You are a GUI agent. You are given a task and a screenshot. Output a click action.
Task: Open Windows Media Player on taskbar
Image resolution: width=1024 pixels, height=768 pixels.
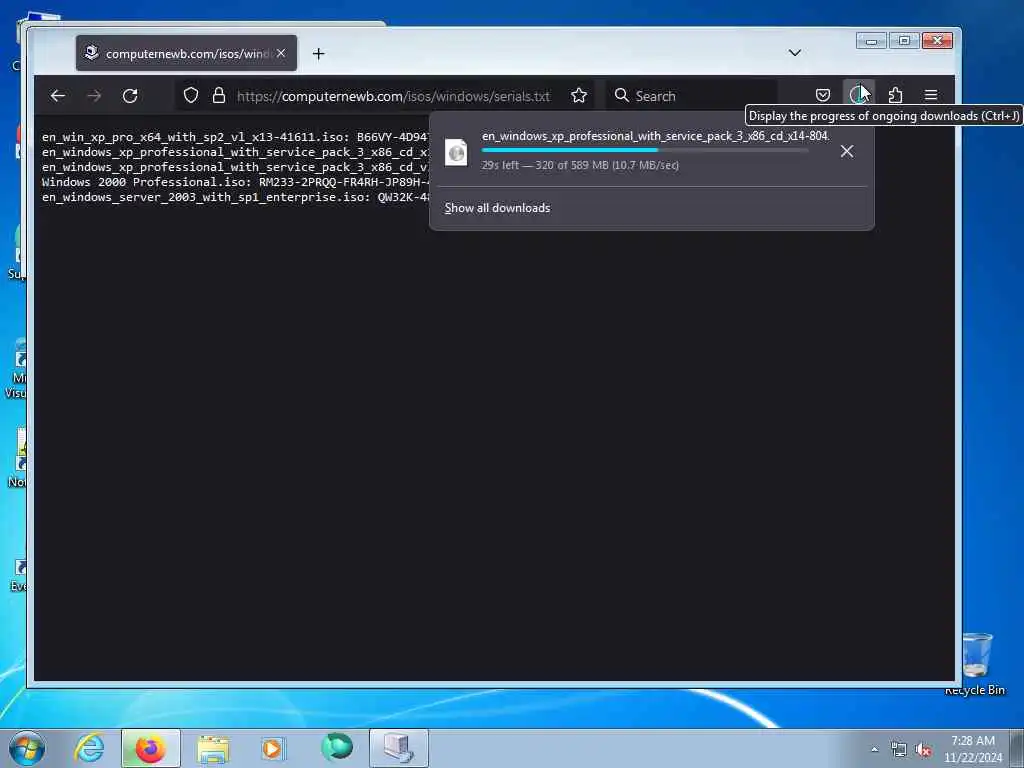(273, 748)
